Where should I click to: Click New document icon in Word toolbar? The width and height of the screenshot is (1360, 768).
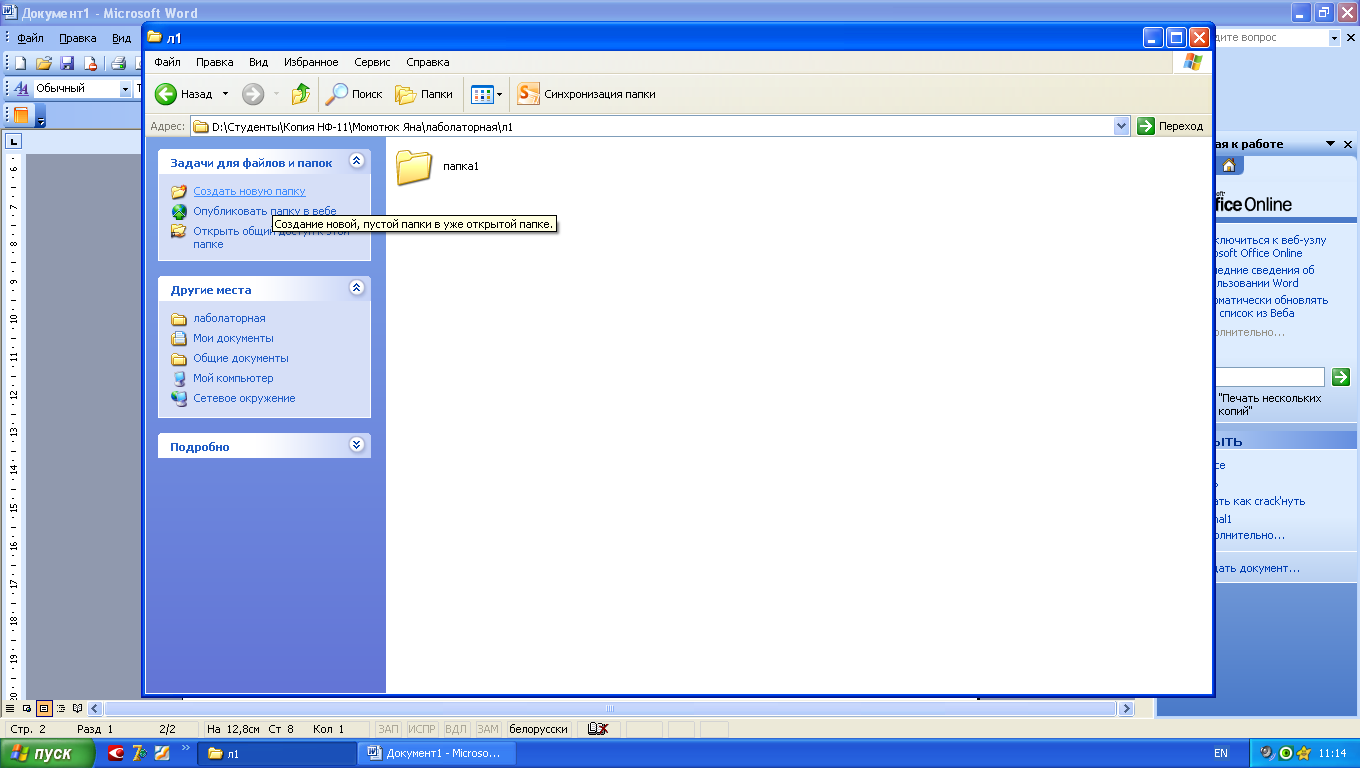[20, 63]
